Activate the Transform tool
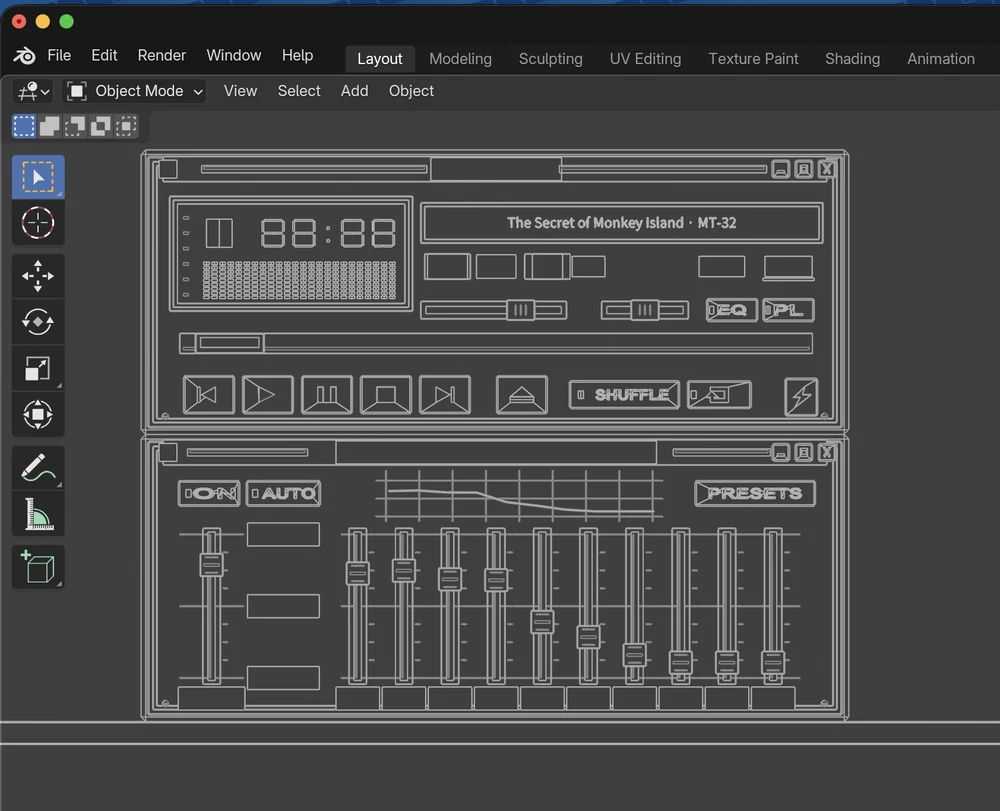This screenshot has width=1000, height=811. [x=38, y=414]
